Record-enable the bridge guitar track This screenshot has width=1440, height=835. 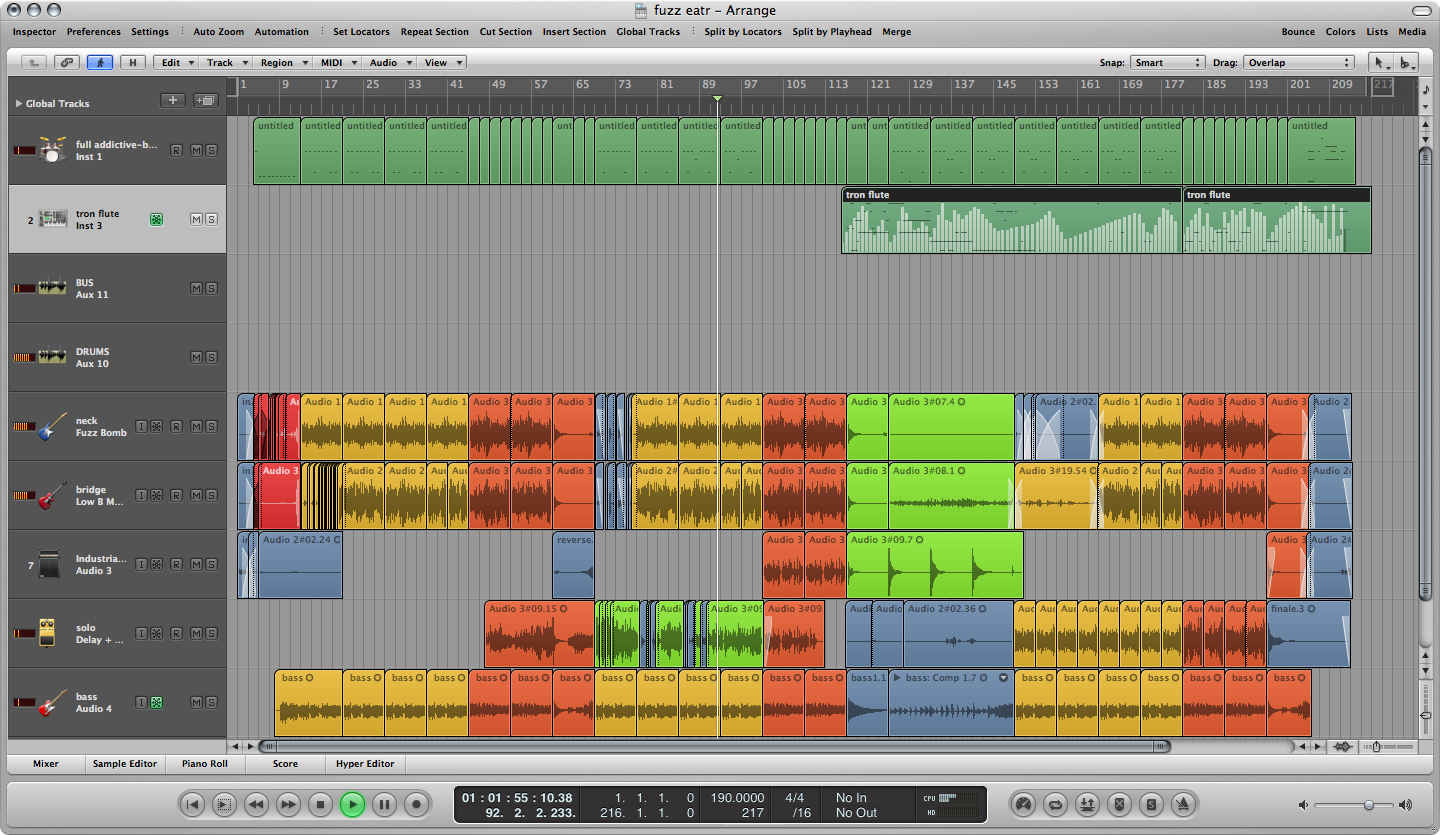[x=176, y=495]
